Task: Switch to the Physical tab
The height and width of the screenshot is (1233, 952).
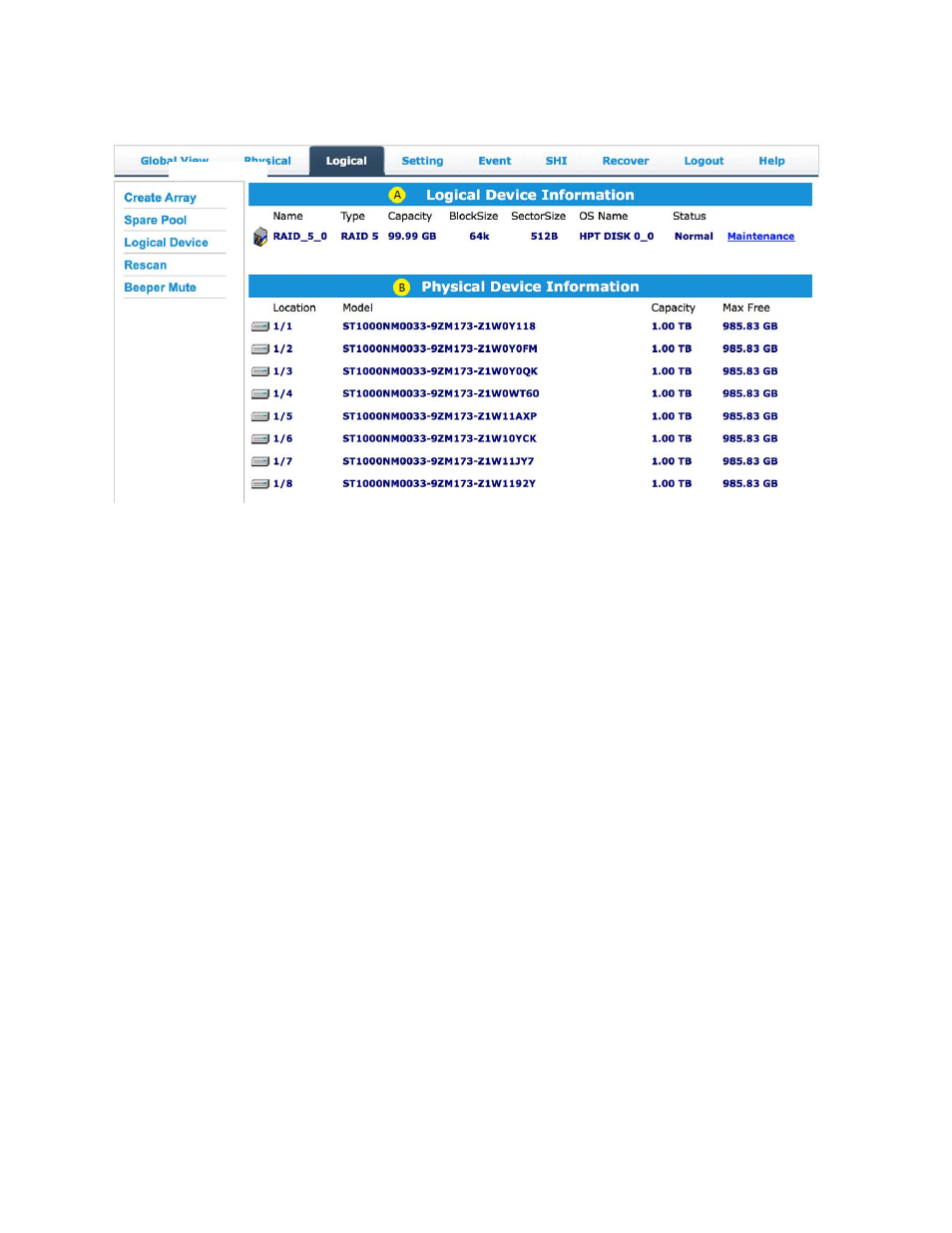Action: pos(267,161)
